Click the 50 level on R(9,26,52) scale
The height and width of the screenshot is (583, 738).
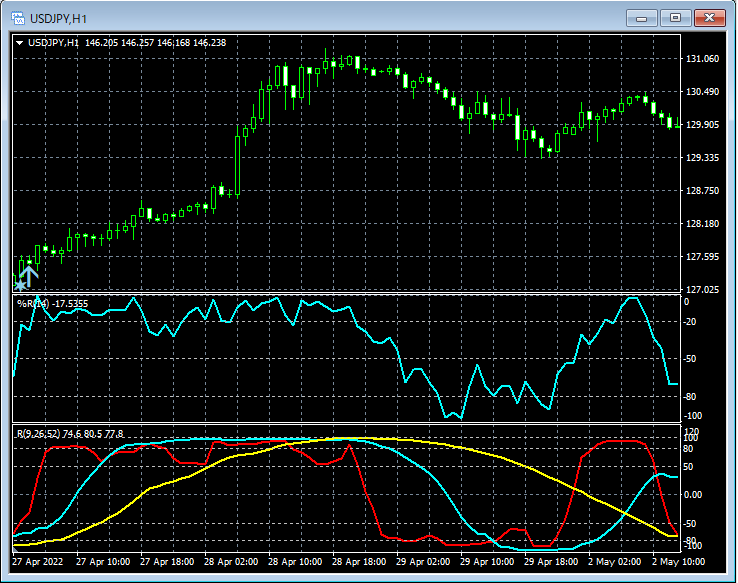pyautogui.click(x=688, y=467)
